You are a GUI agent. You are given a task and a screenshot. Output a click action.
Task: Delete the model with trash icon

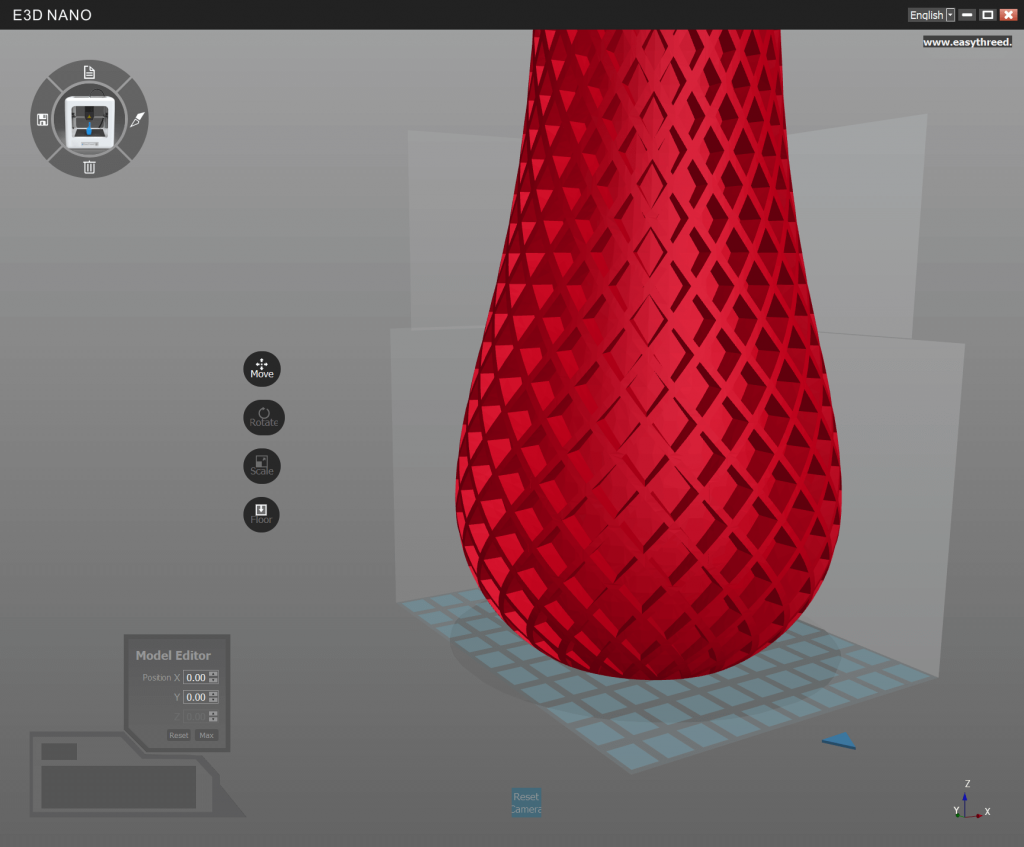click(x=89, y=168)
